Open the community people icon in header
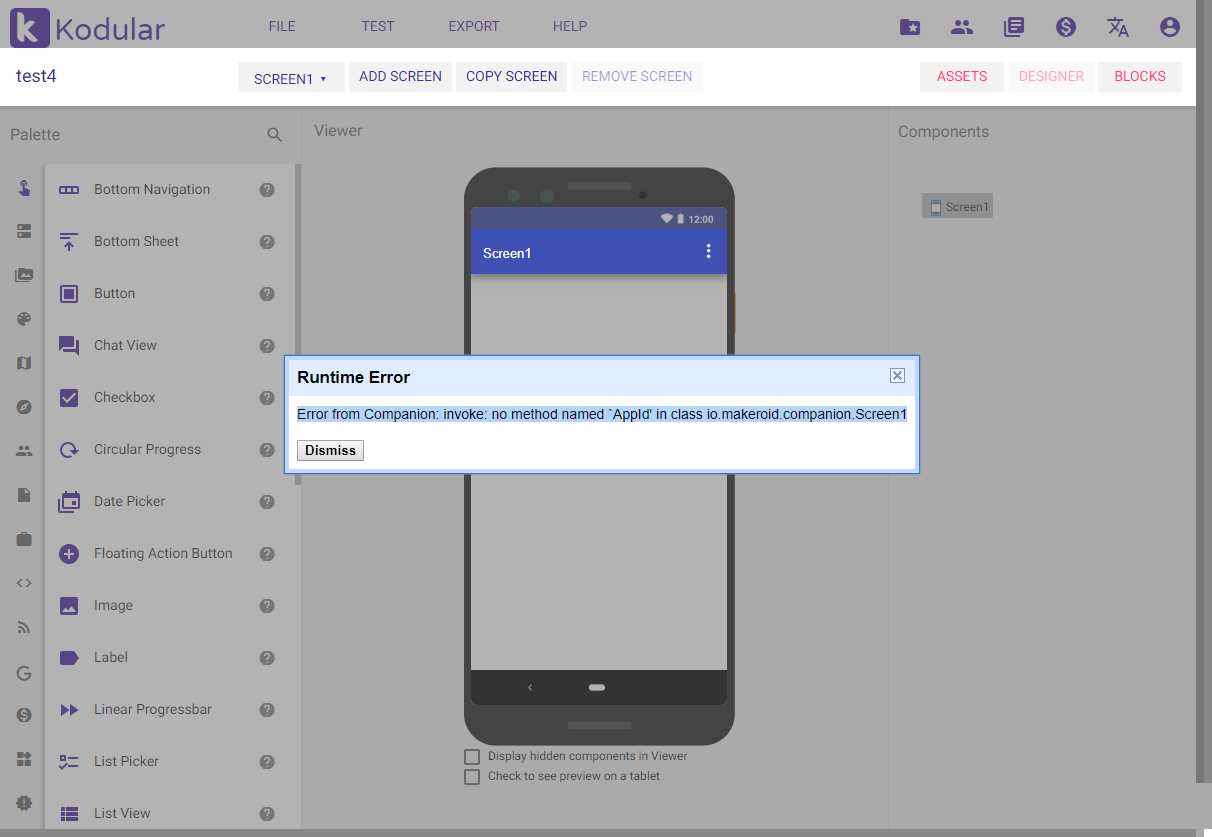This screenshot has height=837, width=1212. (962, 27)
